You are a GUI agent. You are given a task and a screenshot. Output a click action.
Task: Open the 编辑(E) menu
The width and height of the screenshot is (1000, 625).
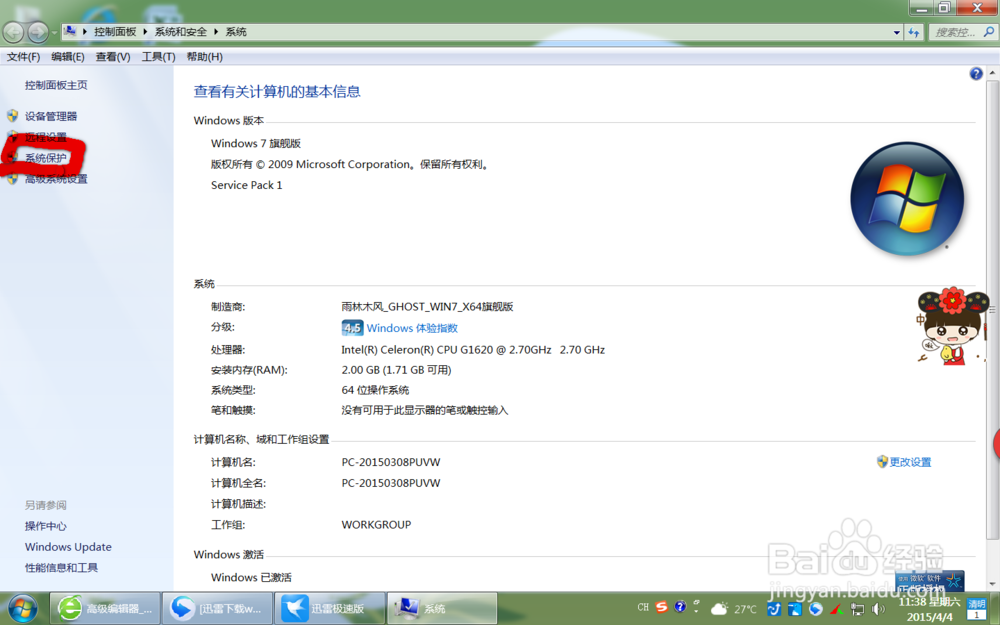tap(68, 57)
